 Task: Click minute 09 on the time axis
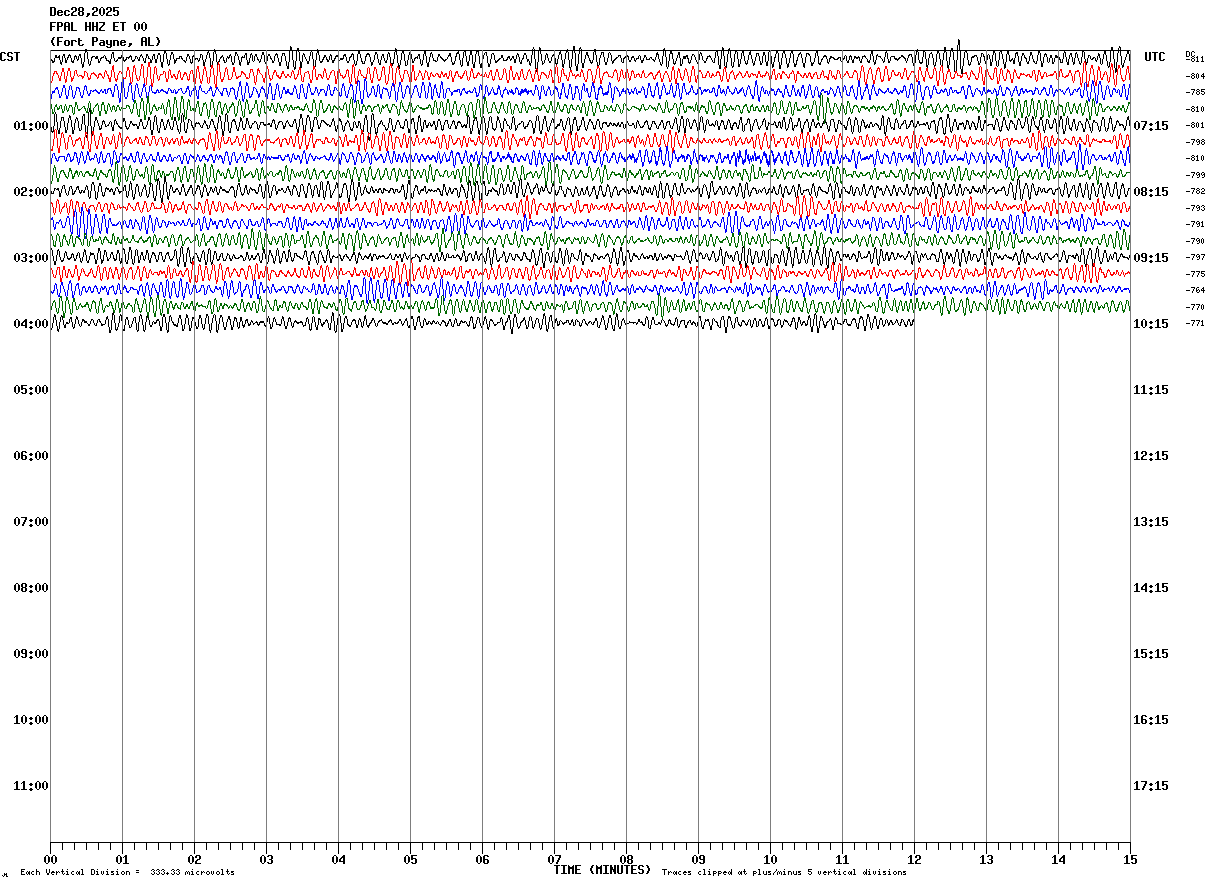click(x=698, y=859)
